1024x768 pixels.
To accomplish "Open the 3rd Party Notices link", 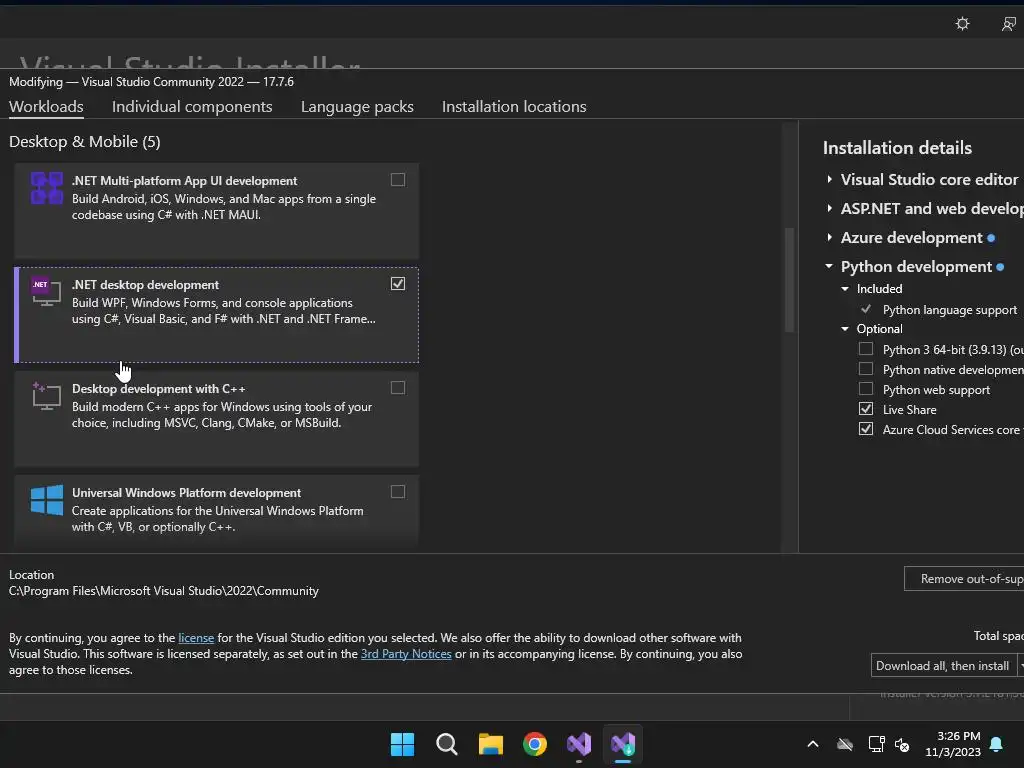I will point(406,654).
